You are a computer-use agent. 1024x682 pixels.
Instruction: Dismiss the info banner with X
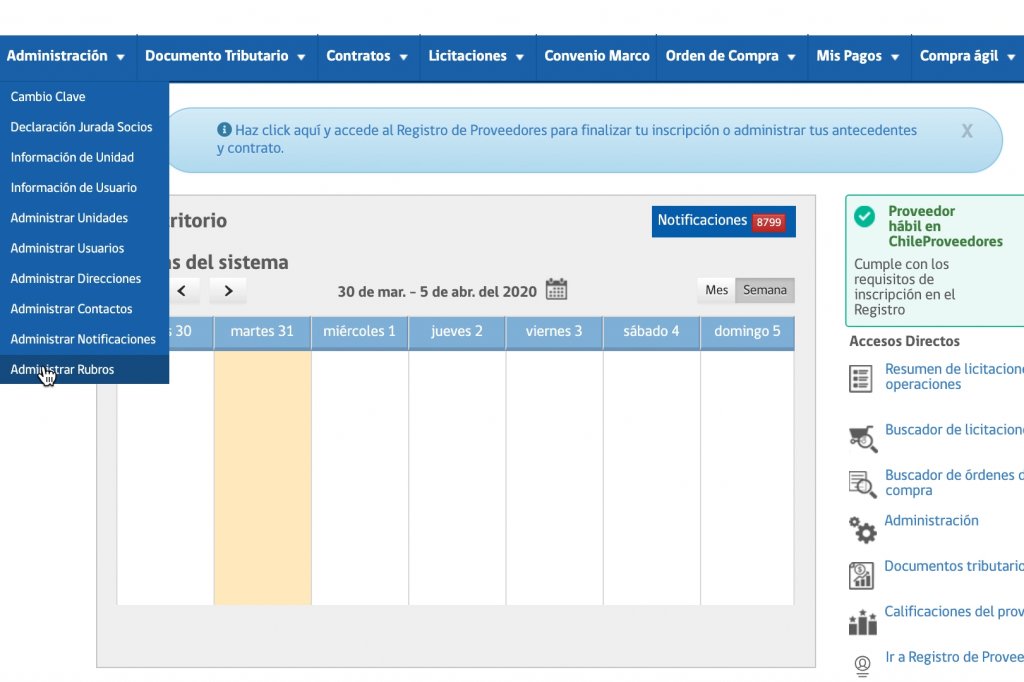pos(967,131)
